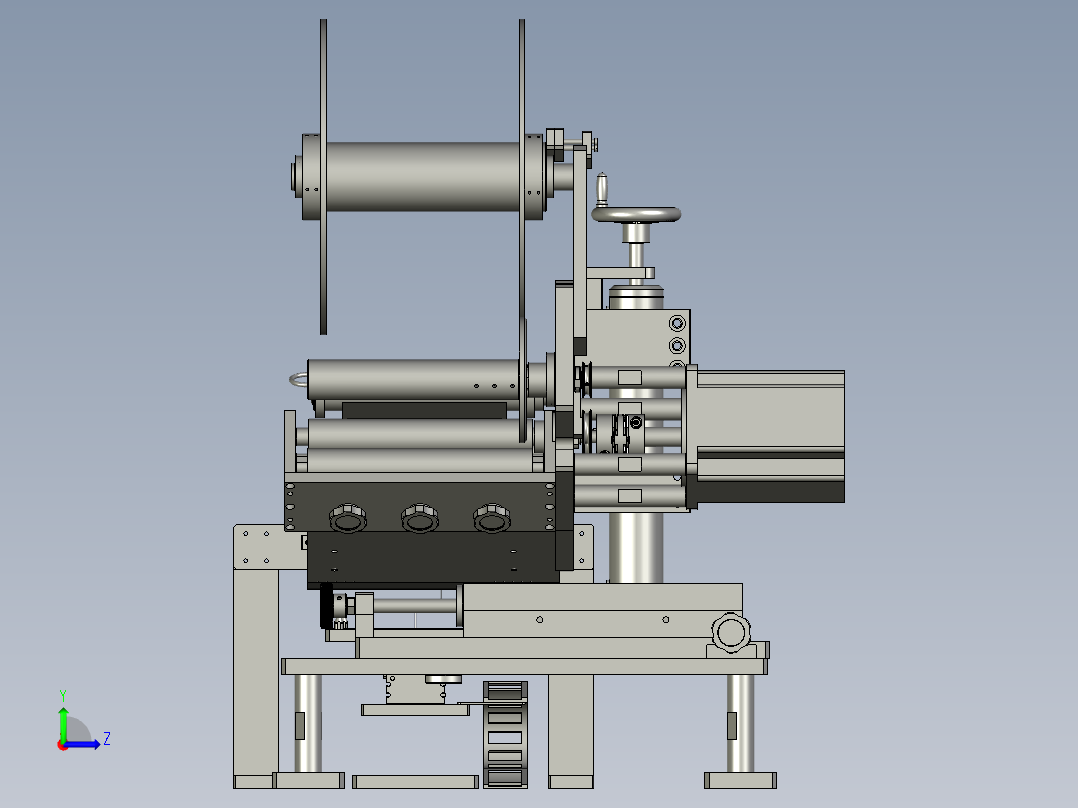Select the round knob at the slide base end
The image size is (1078, 808).
(731, 631)
